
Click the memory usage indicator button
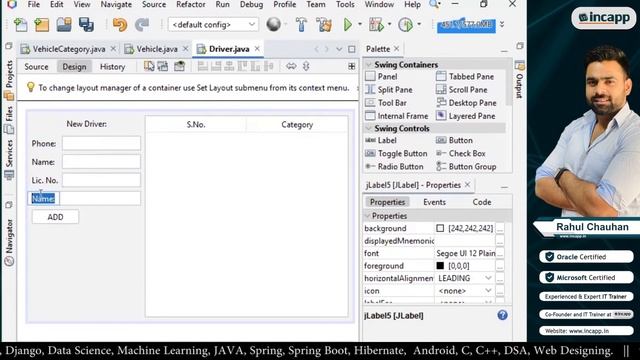point(466,25)
